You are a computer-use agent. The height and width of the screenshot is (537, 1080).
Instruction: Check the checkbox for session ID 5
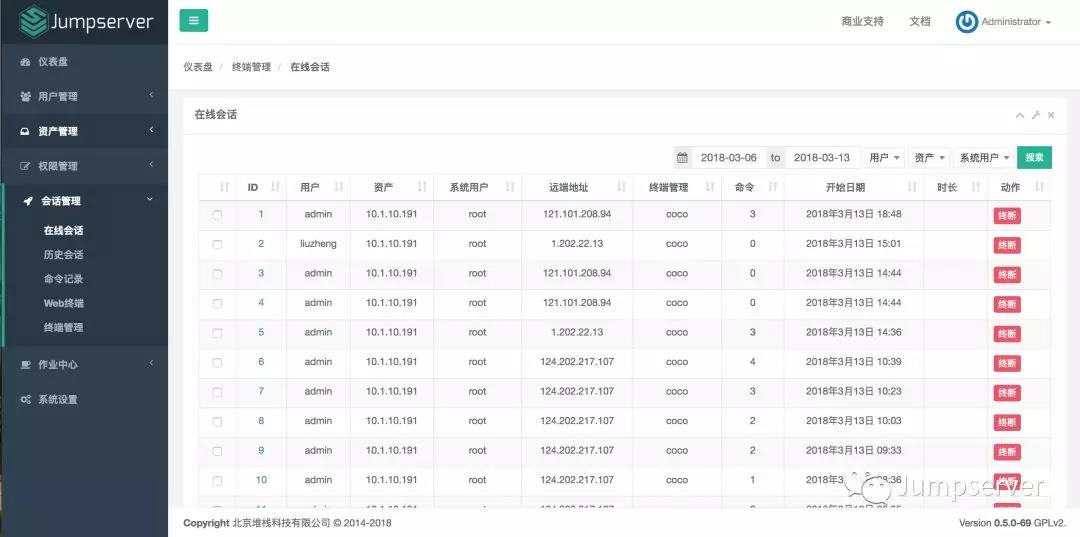point(217,333)
